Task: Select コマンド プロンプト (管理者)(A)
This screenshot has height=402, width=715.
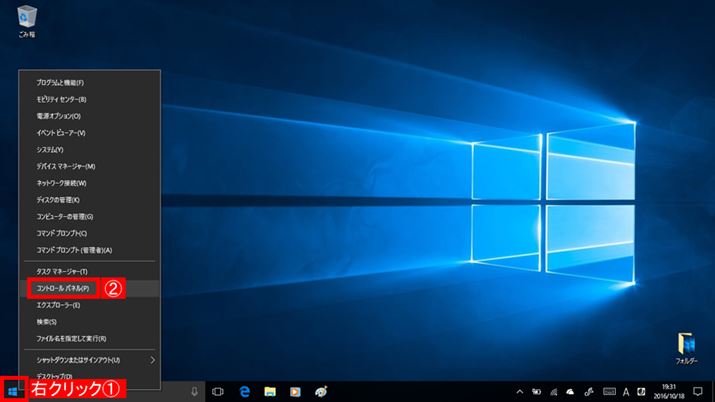Action: pos(74,250)
